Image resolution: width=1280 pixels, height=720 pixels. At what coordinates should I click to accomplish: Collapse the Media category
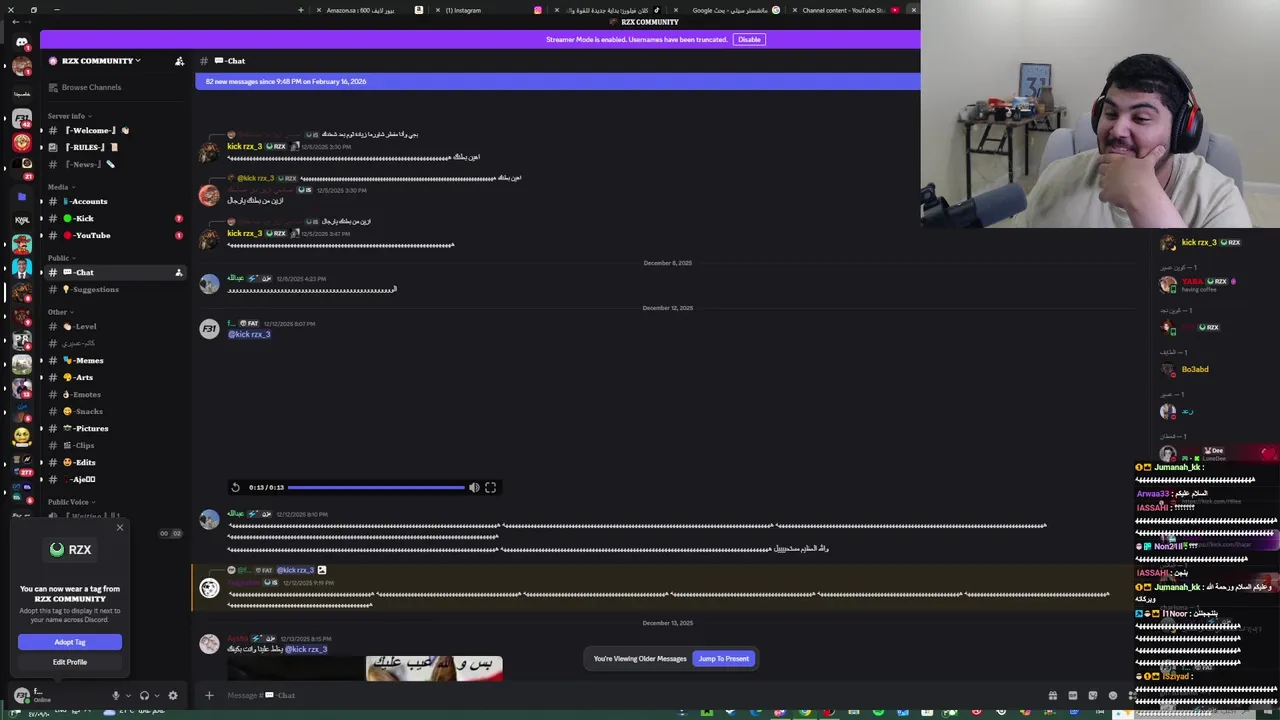point(61,187)
